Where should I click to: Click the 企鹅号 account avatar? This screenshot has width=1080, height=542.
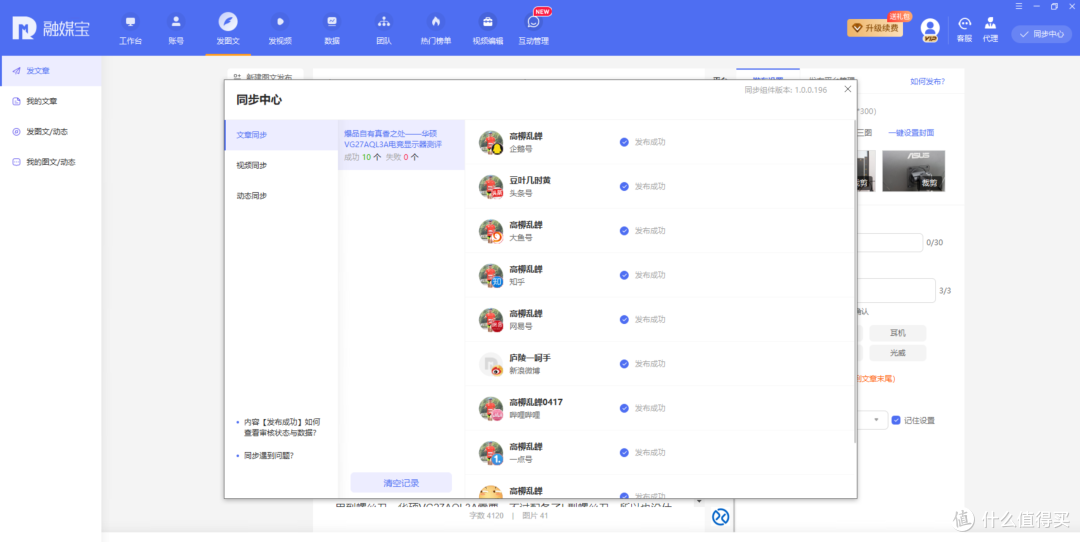(491, 143)
